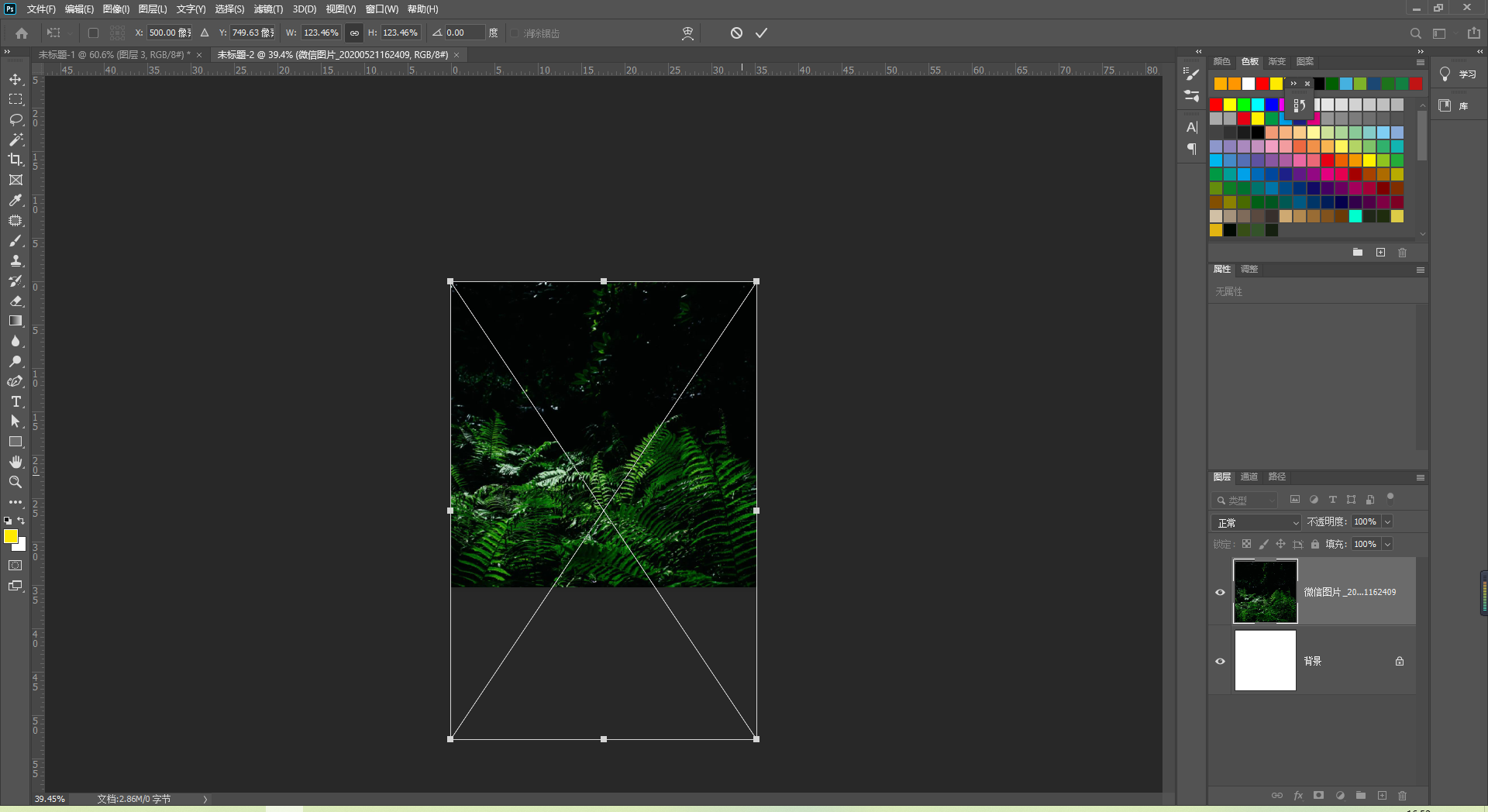Open the 窗口(W) menu
Viewport: 1488px width, 812px height.
coord(381,9)
